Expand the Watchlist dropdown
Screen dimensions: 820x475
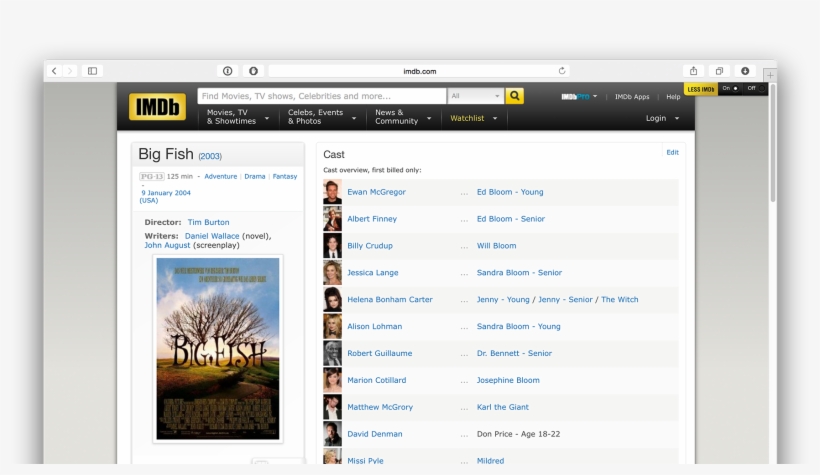473,118
